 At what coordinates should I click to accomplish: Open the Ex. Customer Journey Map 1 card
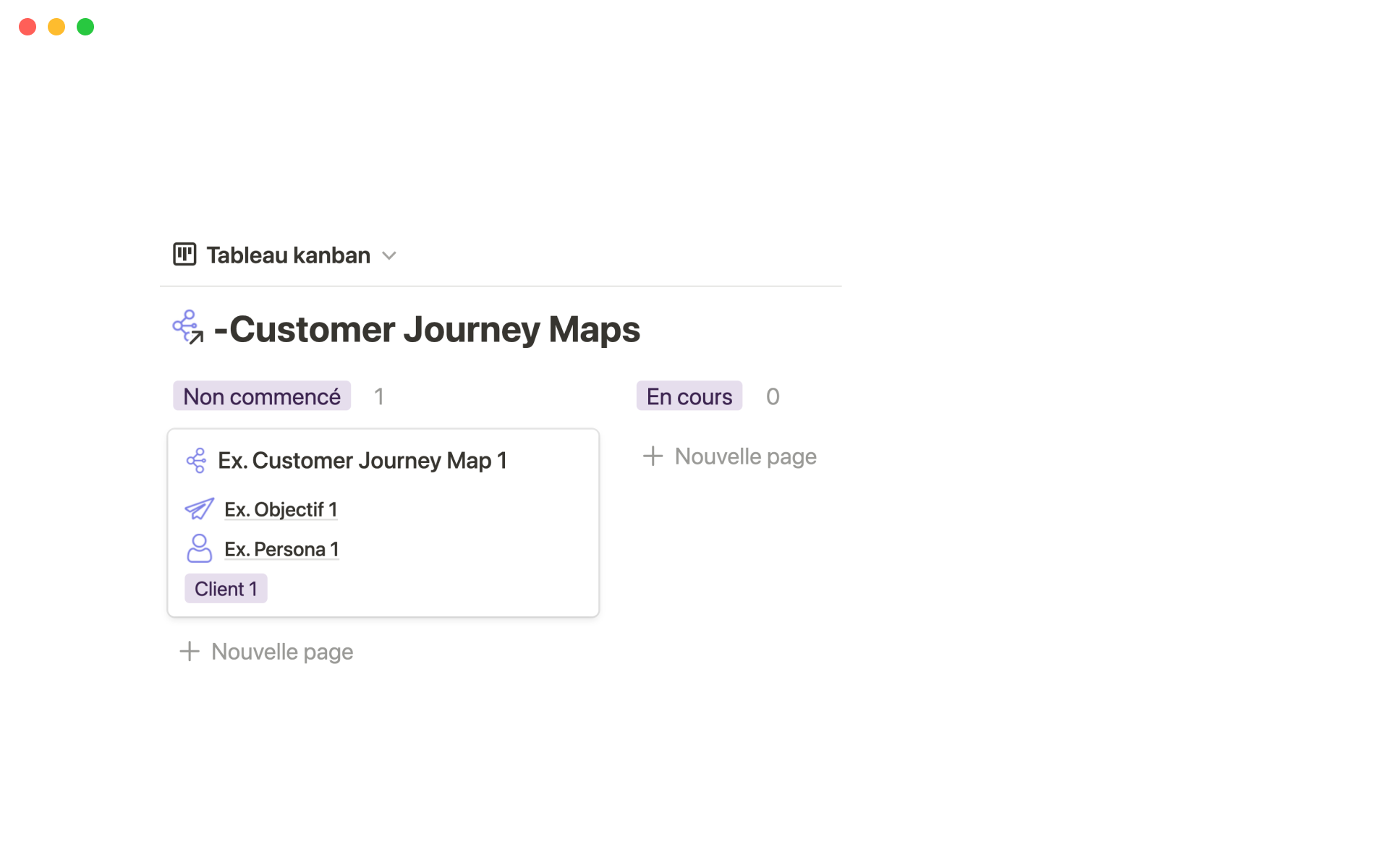pos(362,461)
